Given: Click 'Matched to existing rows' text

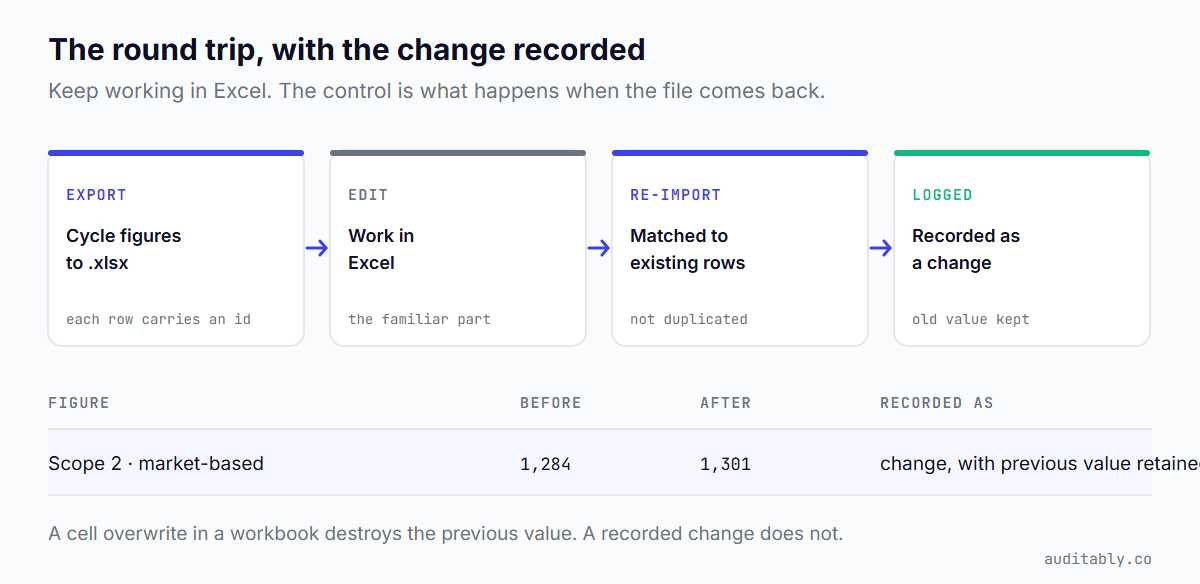Looking at the screenshot, I should pos(688,250).
